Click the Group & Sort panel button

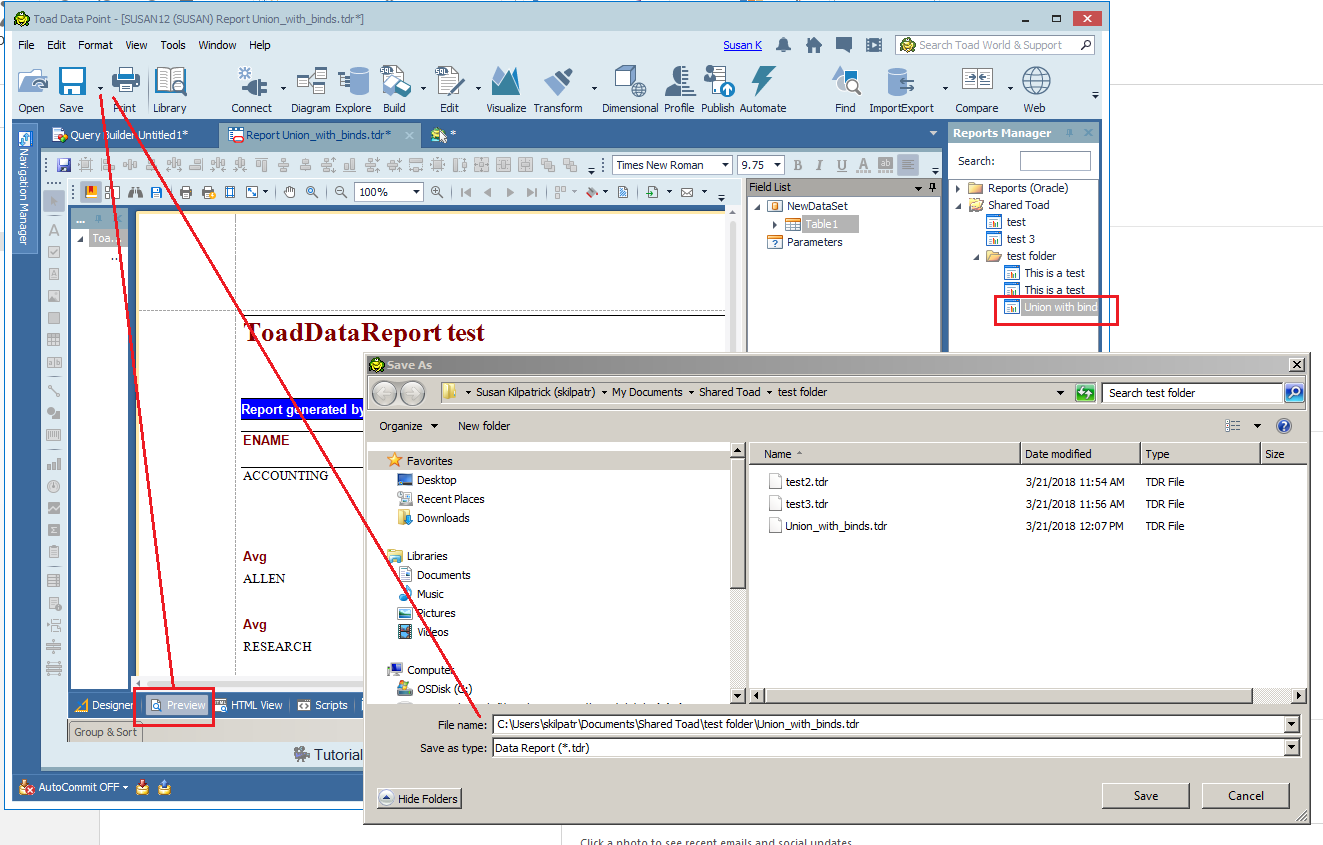pyautogui.click(x=106, y=732)
